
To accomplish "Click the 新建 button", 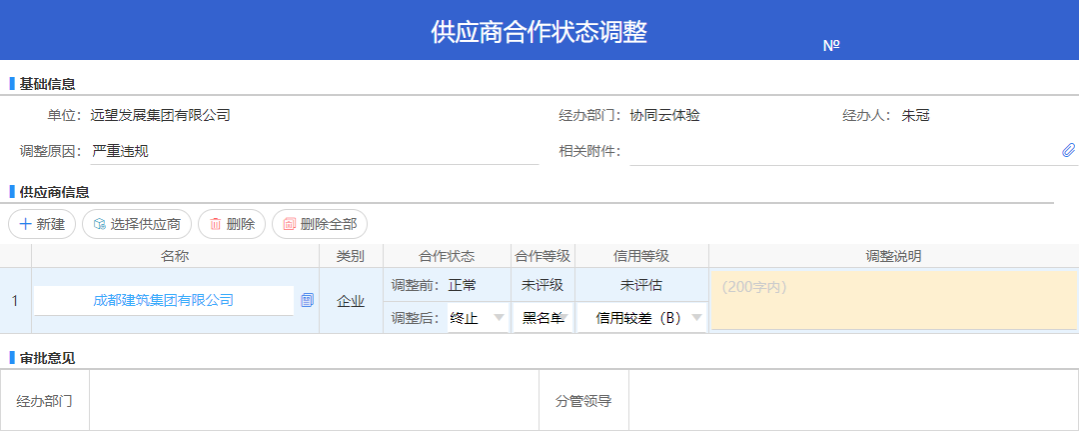I will (42, 224).
